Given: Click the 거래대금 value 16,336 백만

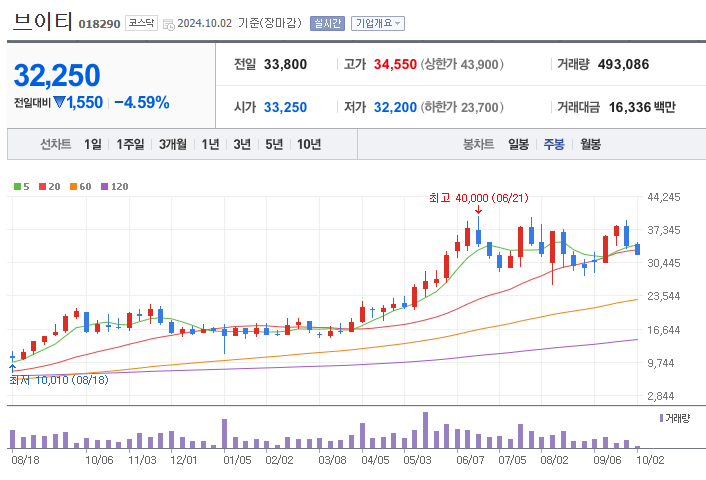Looking at the screenshot, I should point(642,107).
